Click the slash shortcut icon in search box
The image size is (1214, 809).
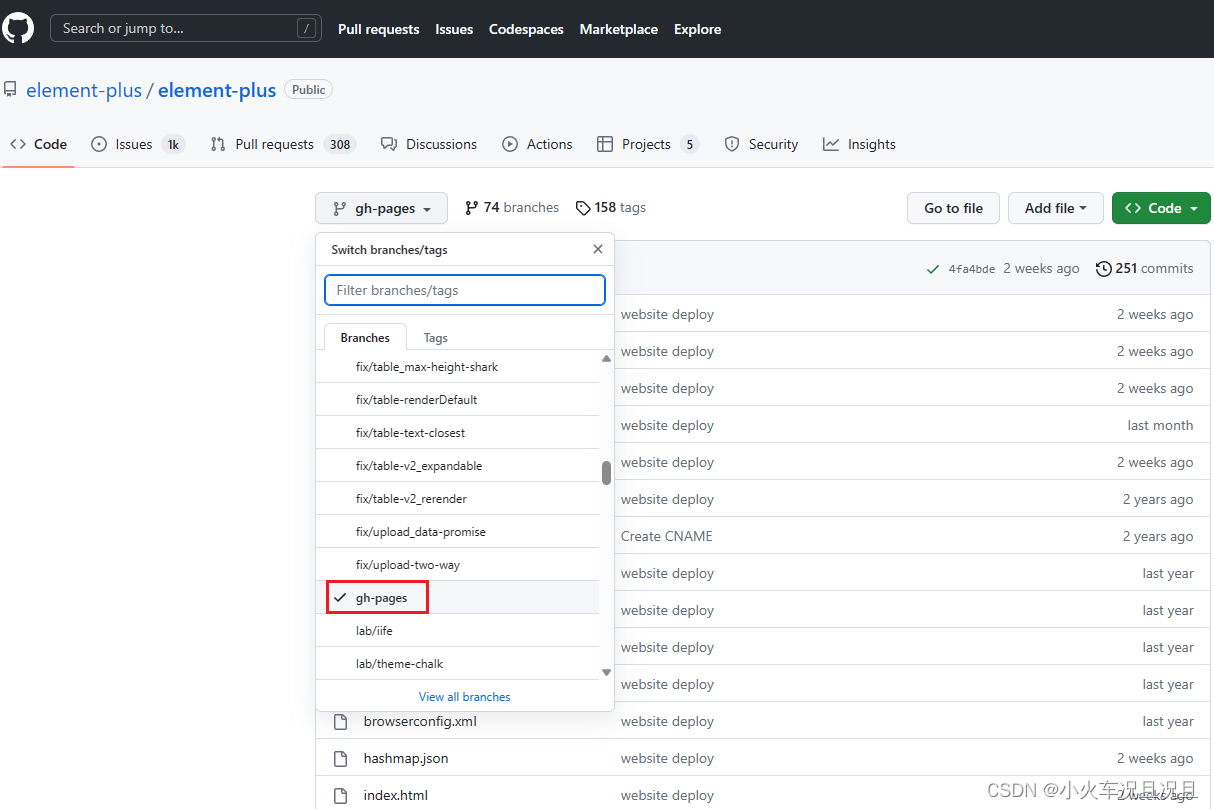tap(306, 29)
